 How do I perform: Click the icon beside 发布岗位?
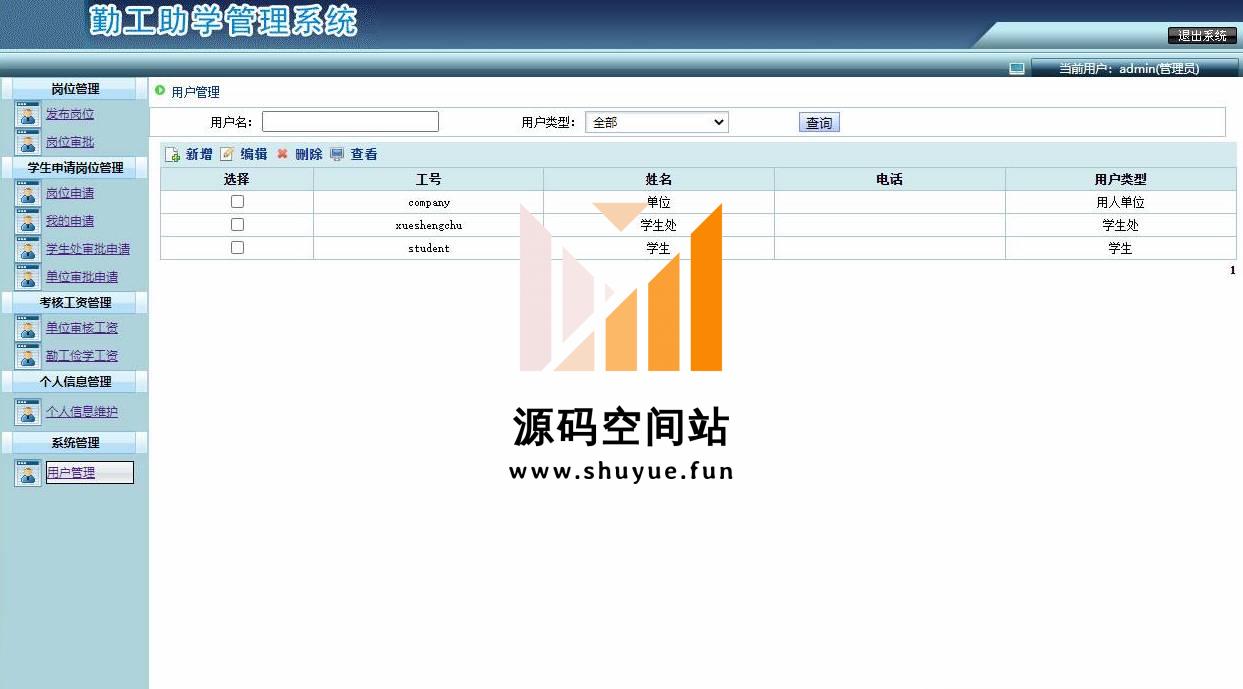[x=28, y=114]
